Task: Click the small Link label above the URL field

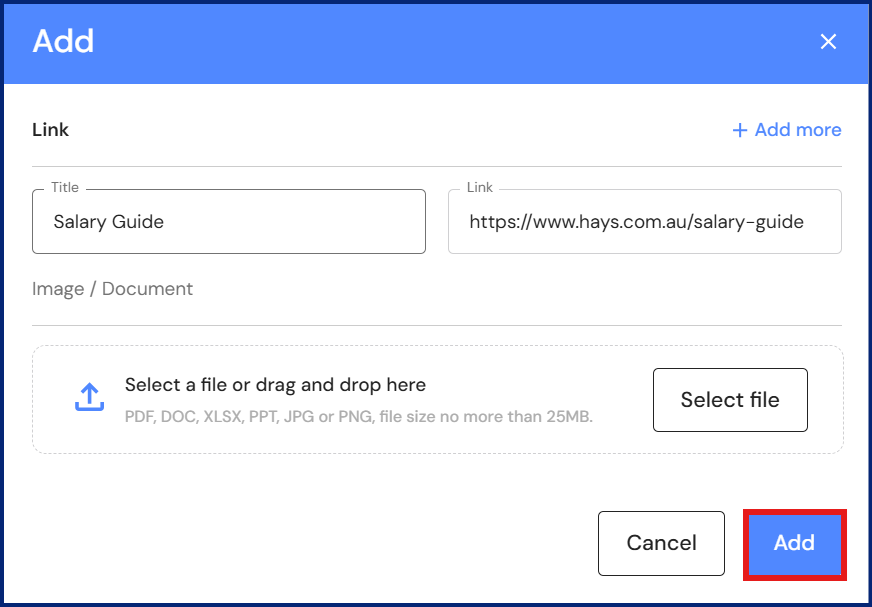Action: tap(480, 187)
